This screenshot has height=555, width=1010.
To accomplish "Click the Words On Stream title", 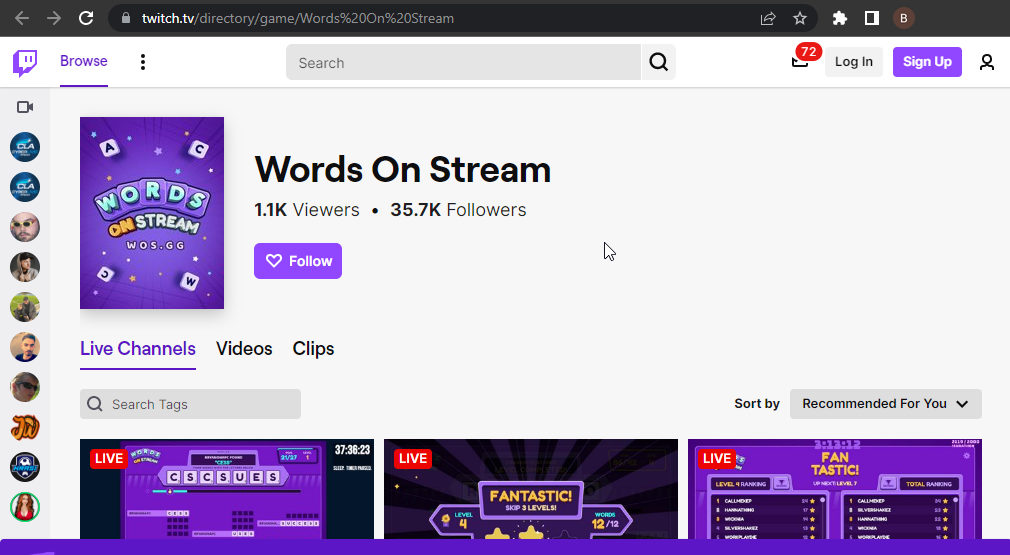I will [x=403, y=169].
